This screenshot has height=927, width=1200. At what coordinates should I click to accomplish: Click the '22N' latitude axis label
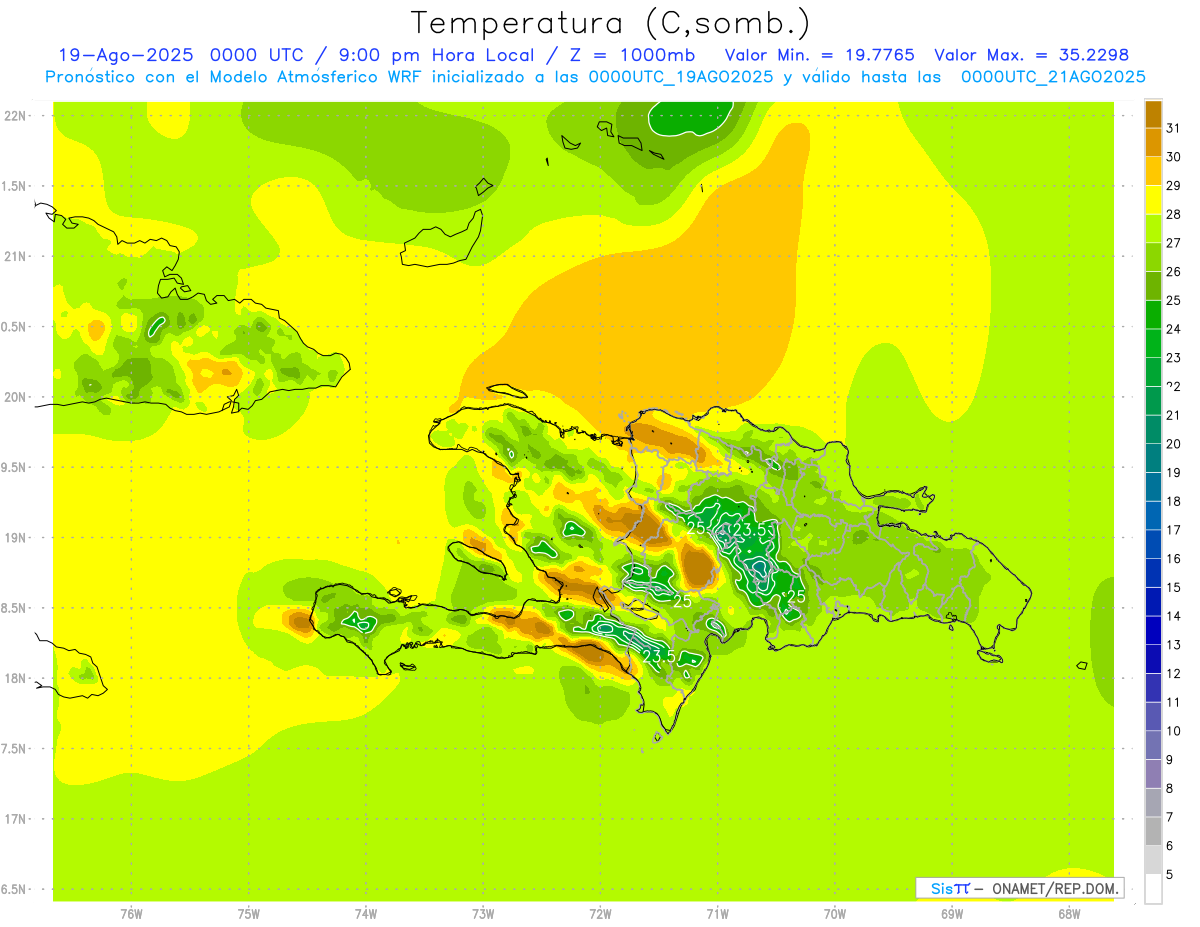[16, 116]
